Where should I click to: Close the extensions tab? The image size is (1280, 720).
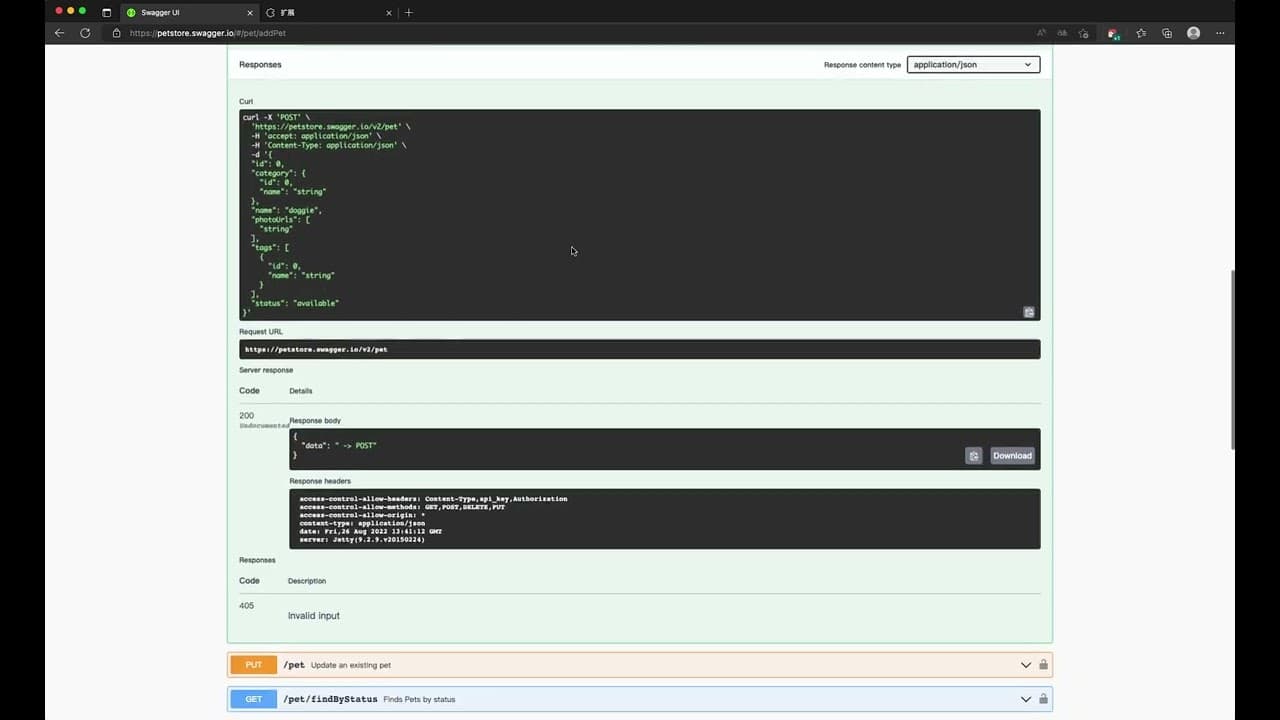tap(389, 12)
